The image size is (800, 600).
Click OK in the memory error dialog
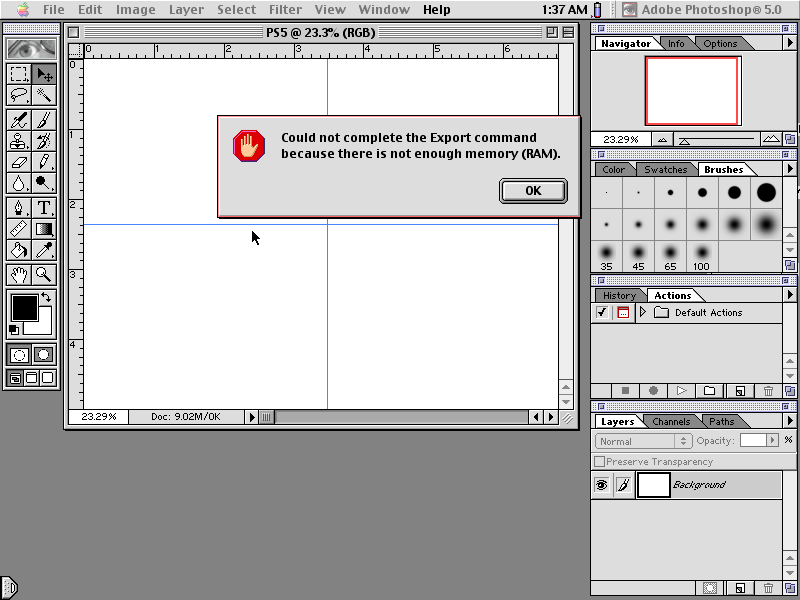[533, 191]
